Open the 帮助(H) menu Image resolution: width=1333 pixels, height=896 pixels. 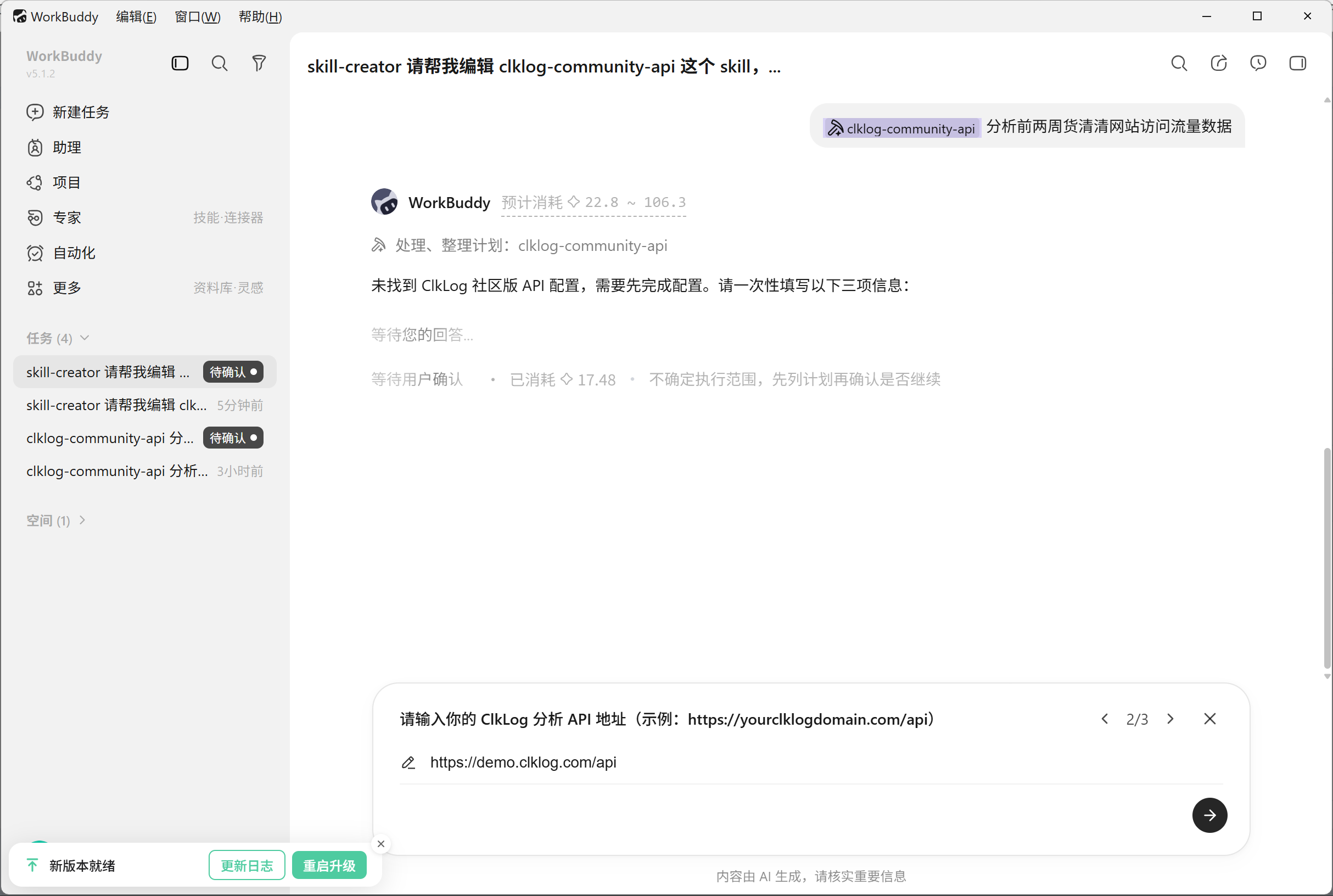click(x=260, y=16)
